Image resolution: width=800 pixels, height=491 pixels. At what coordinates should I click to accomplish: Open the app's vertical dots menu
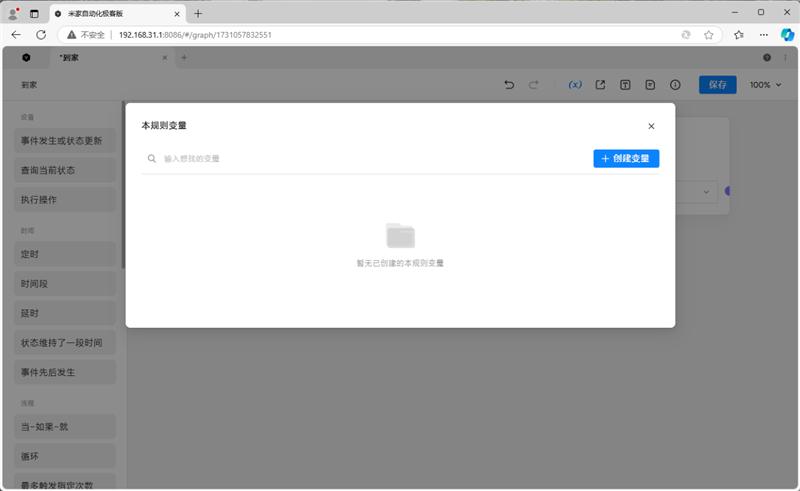point(785,58)
